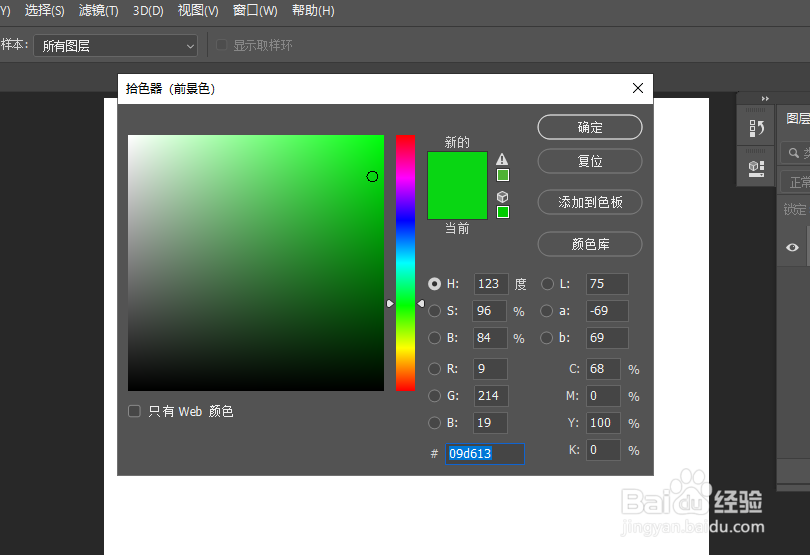Image resolution: width=810 pixels, height=555 pixels.
Task: Click inside the saturation-brightness color field
Action: tap(256, 263)
